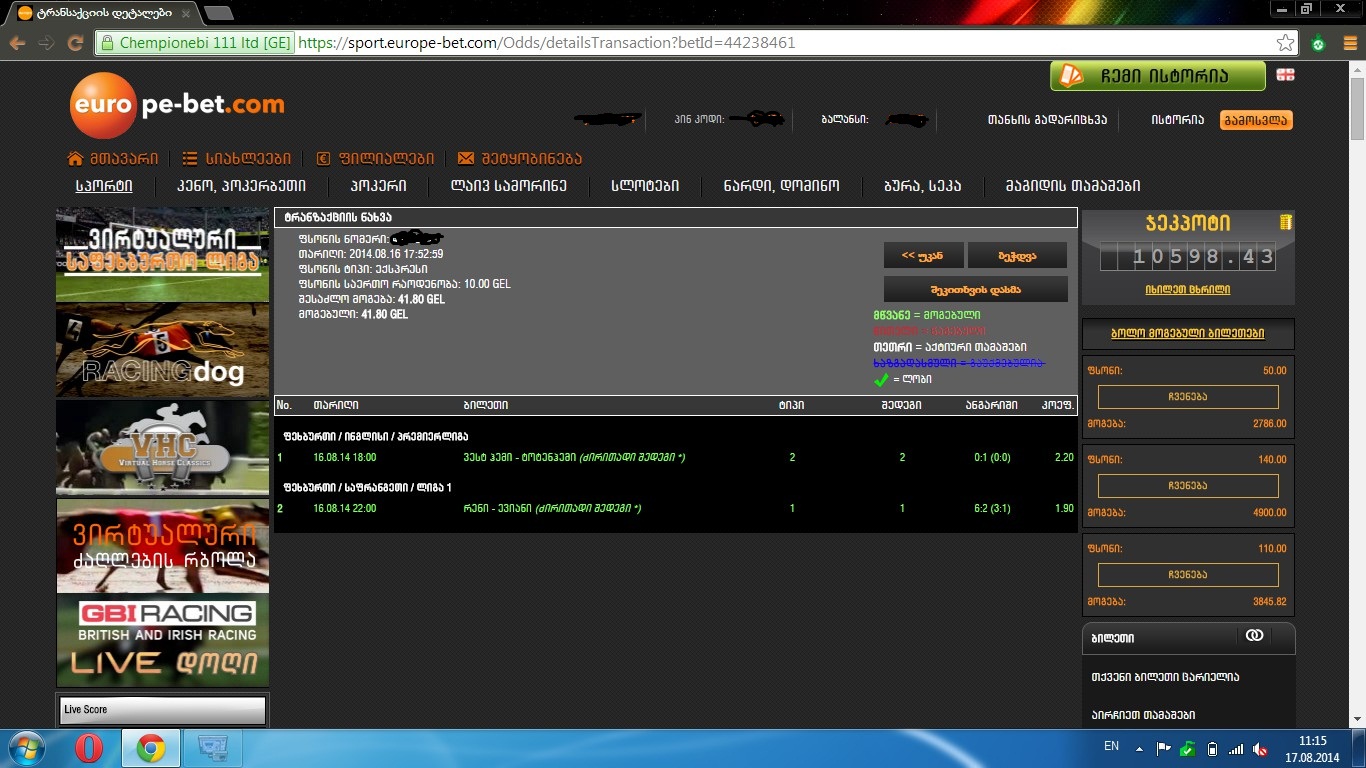Open the virtual dog racing banner
Viewport: 1366px width, 768px height.
point(162,546)
